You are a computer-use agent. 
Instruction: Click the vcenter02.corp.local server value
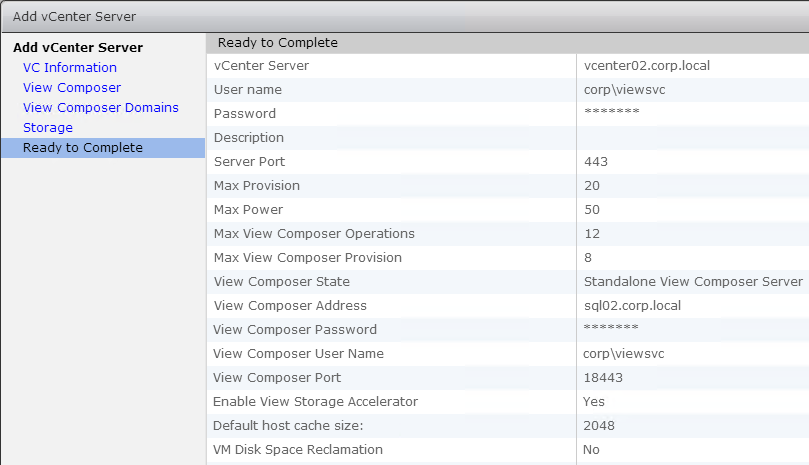tap(646, 66)
